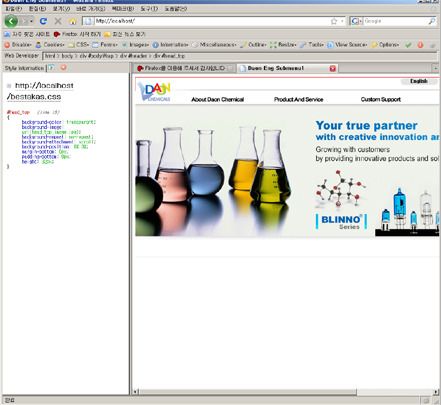Screen dimensions: 441x405
Task: Close the Daon Eng Submenu1 tab
Action: [x=332, y=68]
